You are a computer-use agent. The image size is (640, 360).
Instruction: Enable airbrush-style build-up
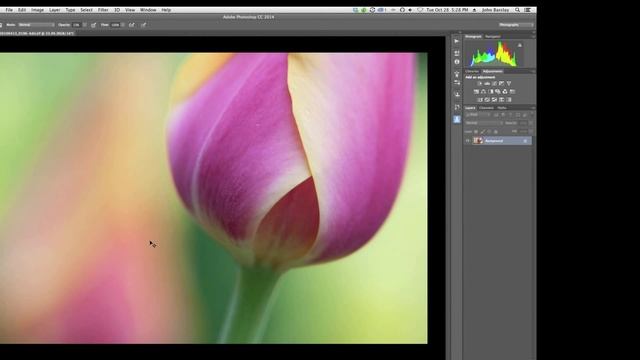coord(132,25)
